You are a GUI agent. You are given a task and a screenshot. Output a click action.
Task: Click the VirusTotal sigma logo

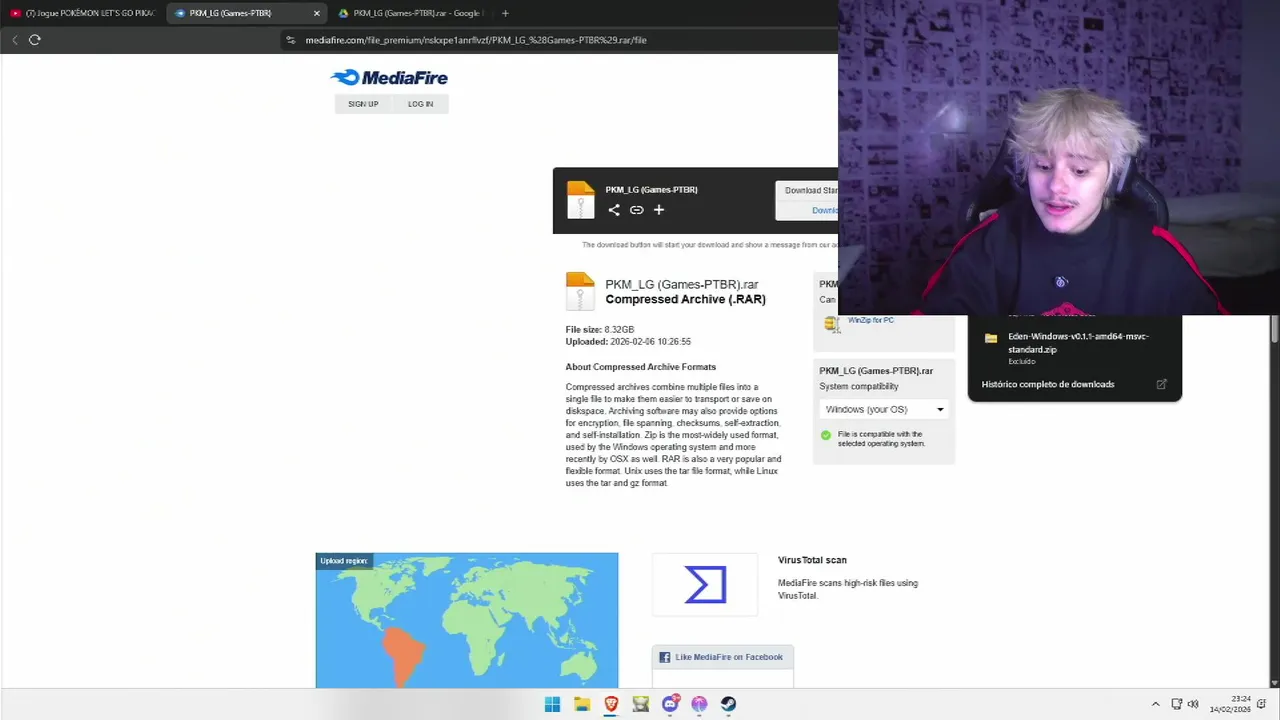pyautogui.click(x=705, y=585)
